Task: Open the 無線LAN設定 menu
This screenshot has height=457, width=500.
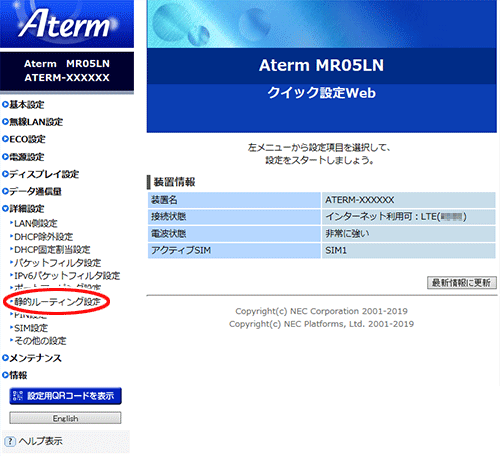Action: 36,122
